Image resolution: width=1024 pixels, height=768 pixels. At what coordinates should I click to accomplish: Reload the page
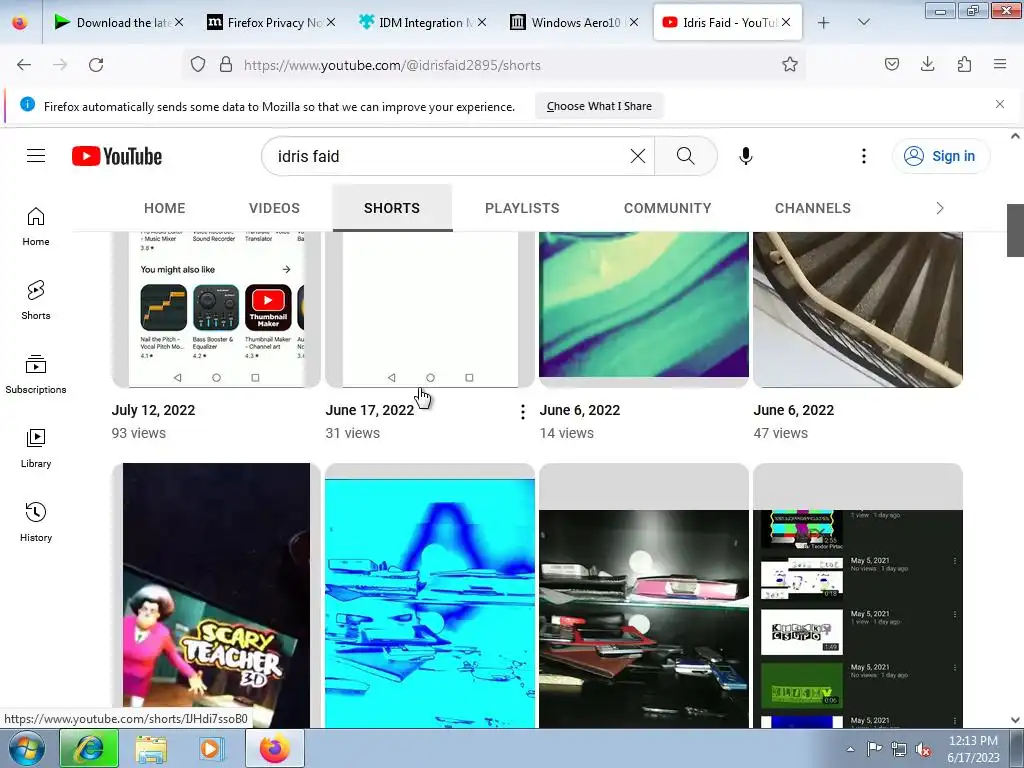pyautogui.click(x=96, y=65)
